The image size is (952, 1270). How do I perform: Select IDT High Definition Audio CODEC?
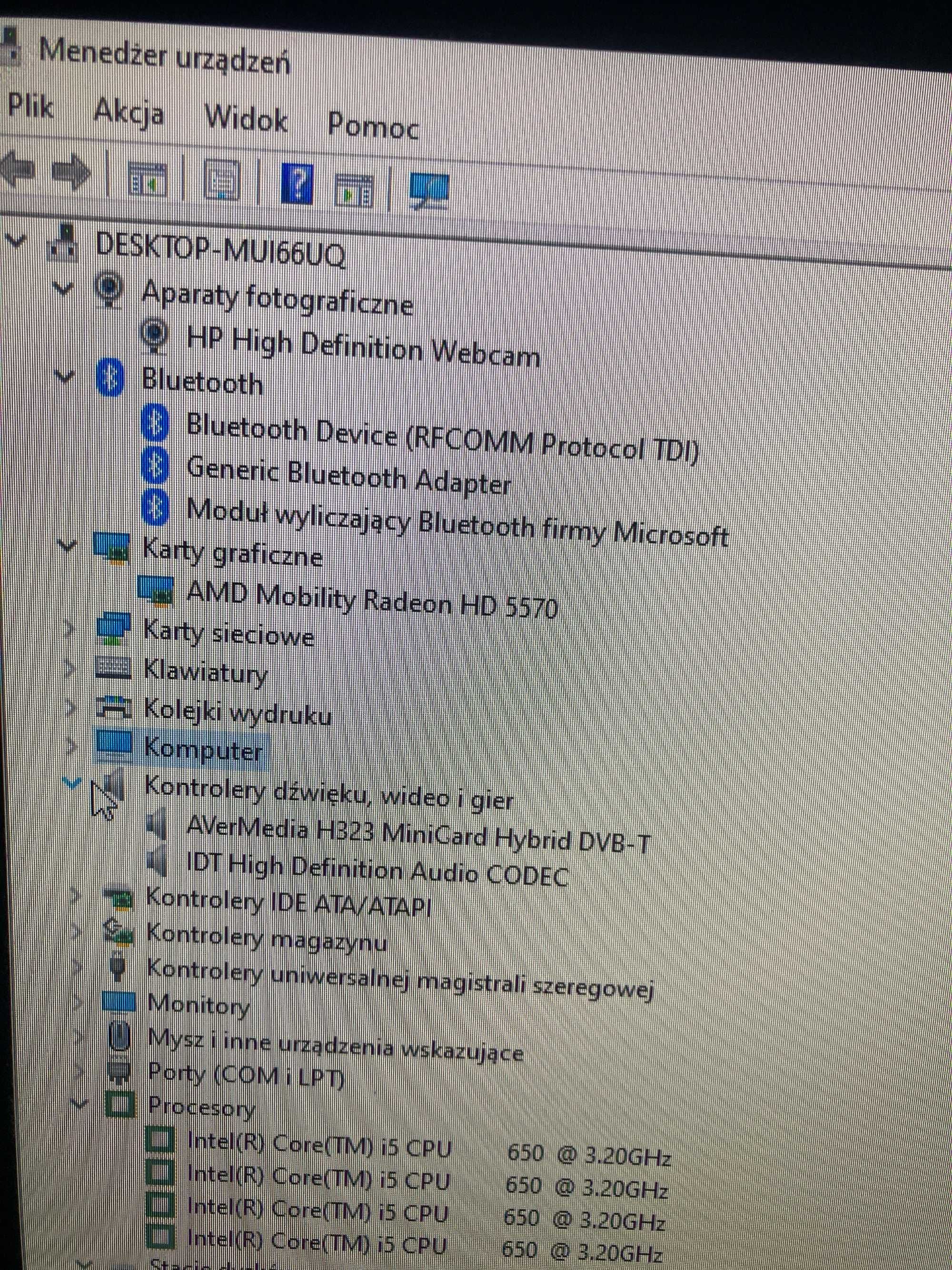click(377, 870)
